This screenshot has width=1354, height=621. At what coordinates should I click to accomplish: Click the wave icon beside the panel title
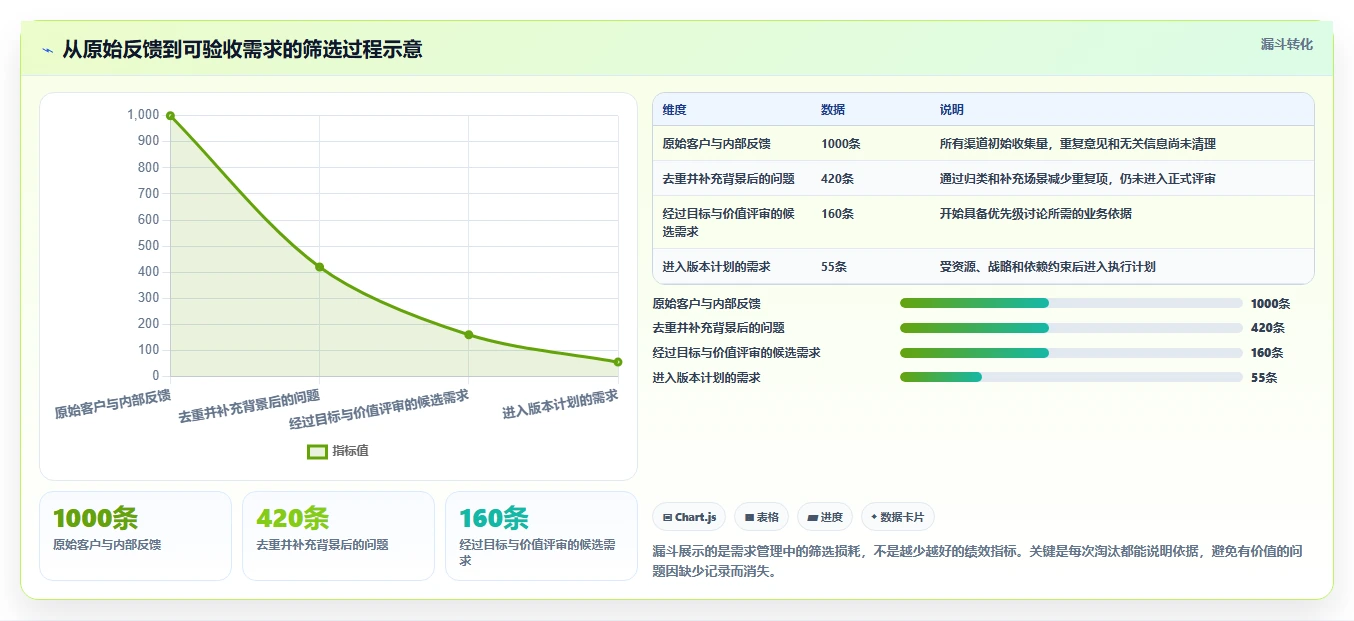pos(47,50)
